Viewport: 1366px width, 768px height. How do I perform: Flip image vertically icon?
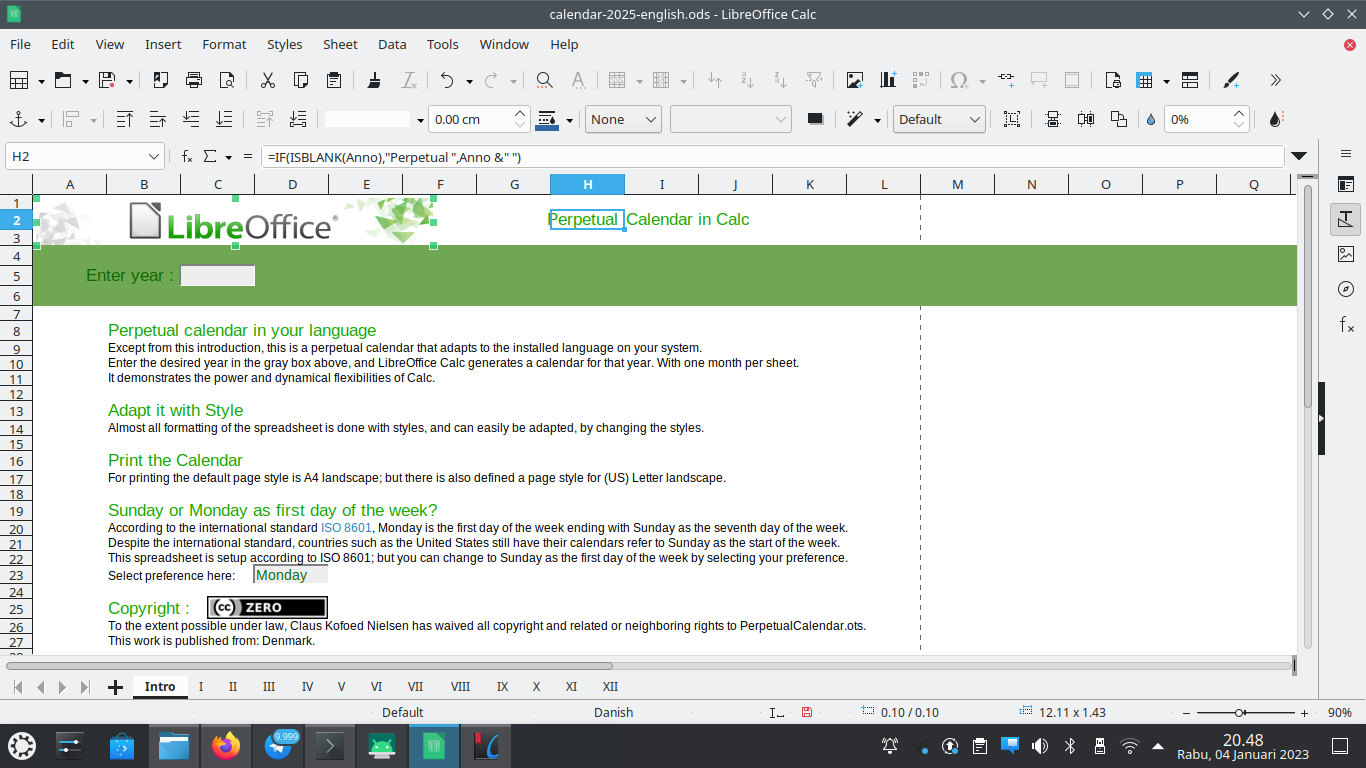point(1052,119)
